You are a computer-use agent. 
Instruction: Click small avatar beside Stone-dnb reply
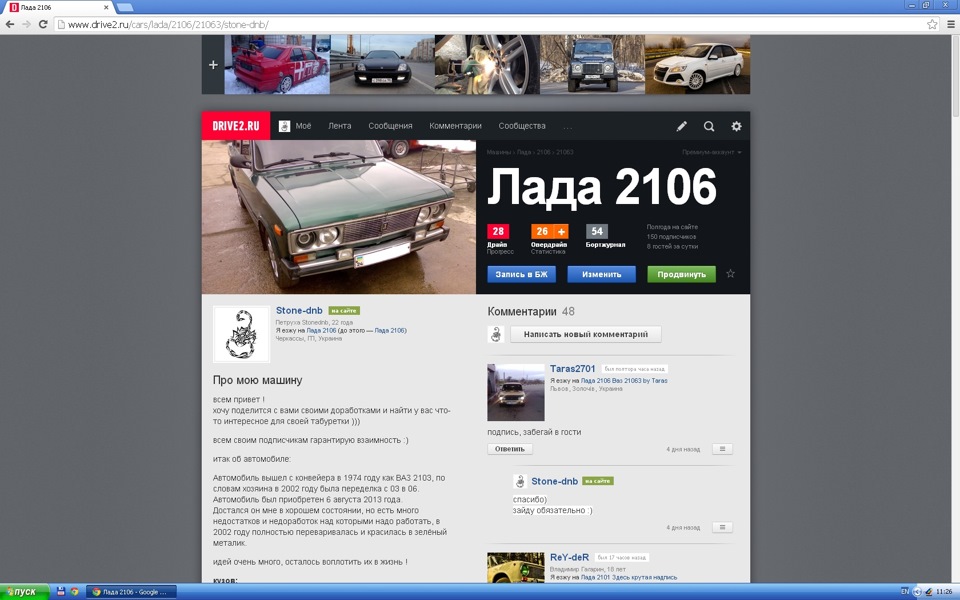click(520, 481)
